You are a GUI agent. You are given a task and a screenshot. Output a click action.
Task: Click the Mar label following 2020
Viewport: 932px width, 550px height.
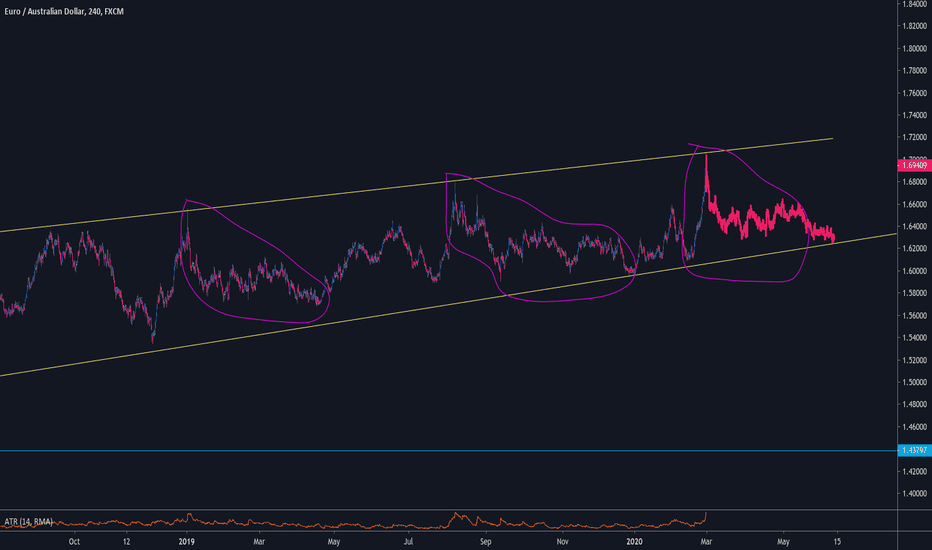pyautogui.click(x=706, y=542)
